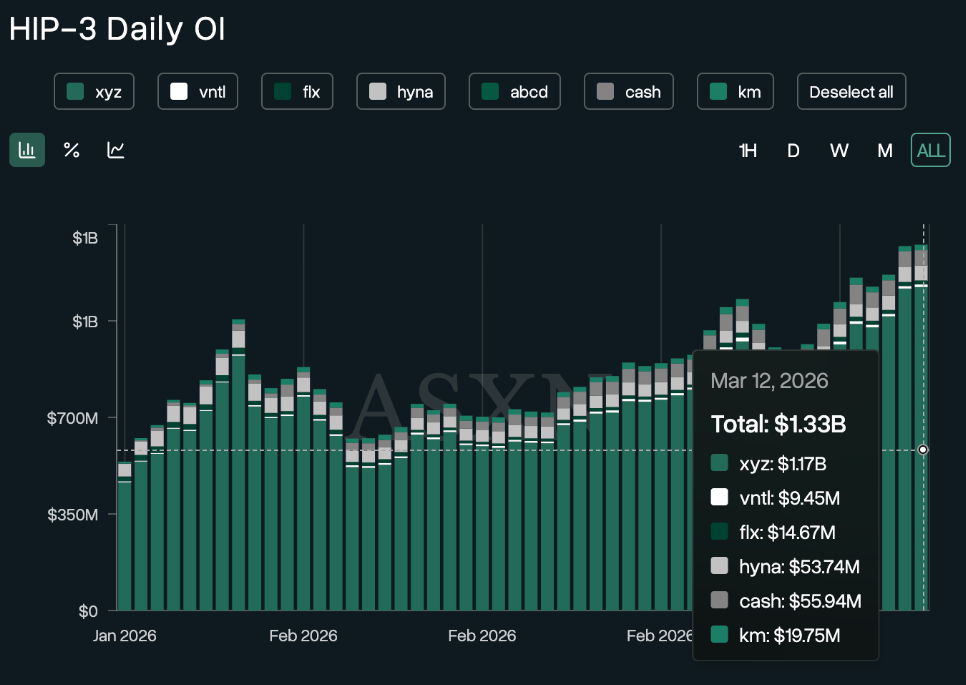Select the 1H timeframe

tap(748, 151)
